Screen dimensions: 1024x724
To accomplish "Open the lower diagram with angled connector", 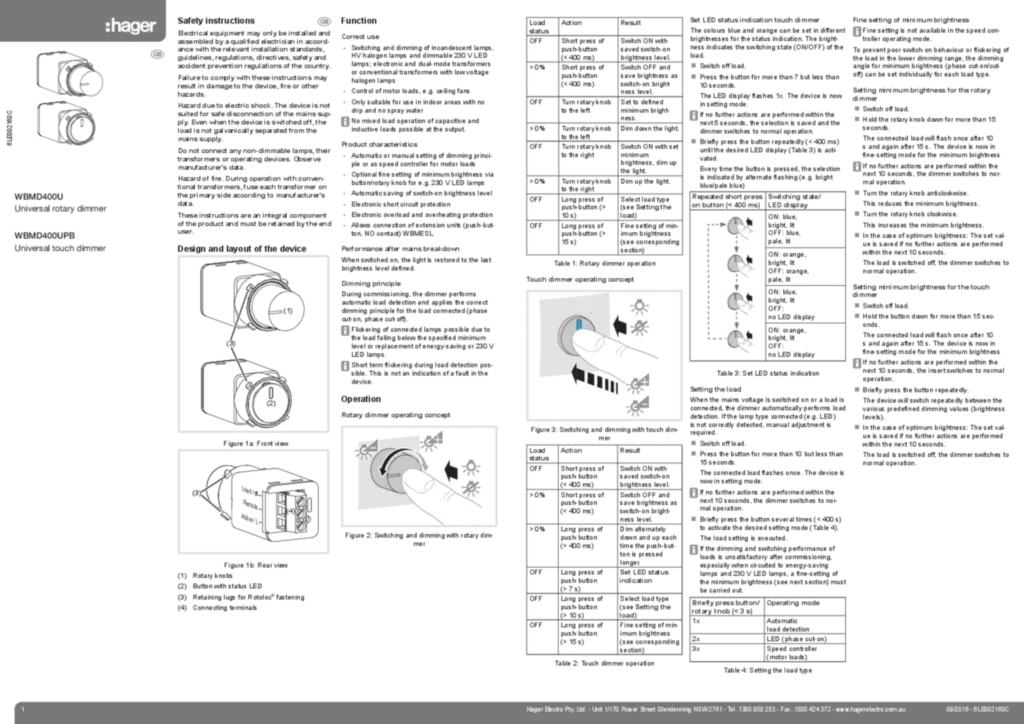I will [x=249, y=499].
